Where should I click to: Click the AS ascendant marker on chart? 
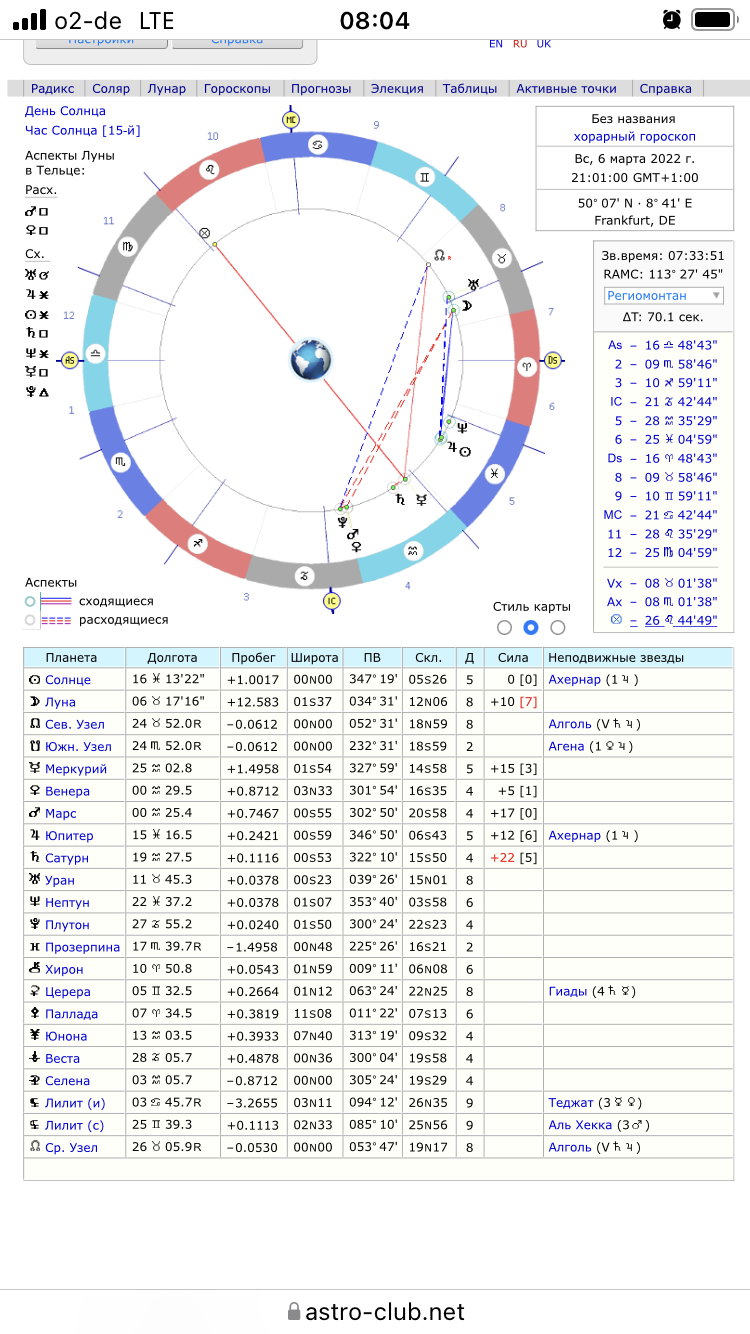(x=70, y=360)
